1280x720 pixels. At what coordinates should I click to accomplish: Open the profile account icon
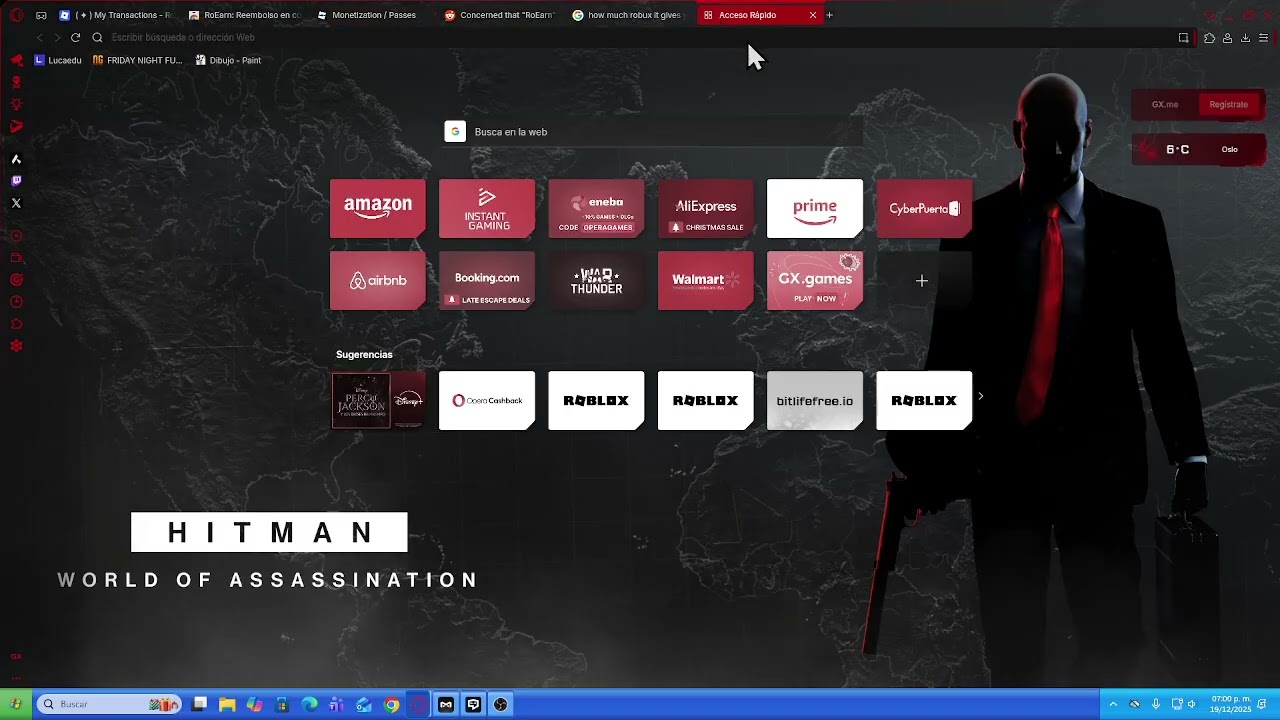click(1227, 38)
